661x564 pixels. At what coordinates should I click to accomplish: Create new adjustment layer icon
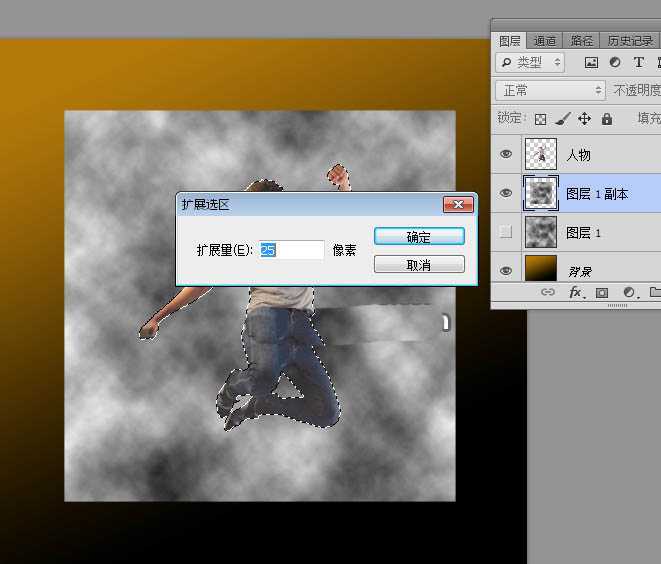click(629, 292)
